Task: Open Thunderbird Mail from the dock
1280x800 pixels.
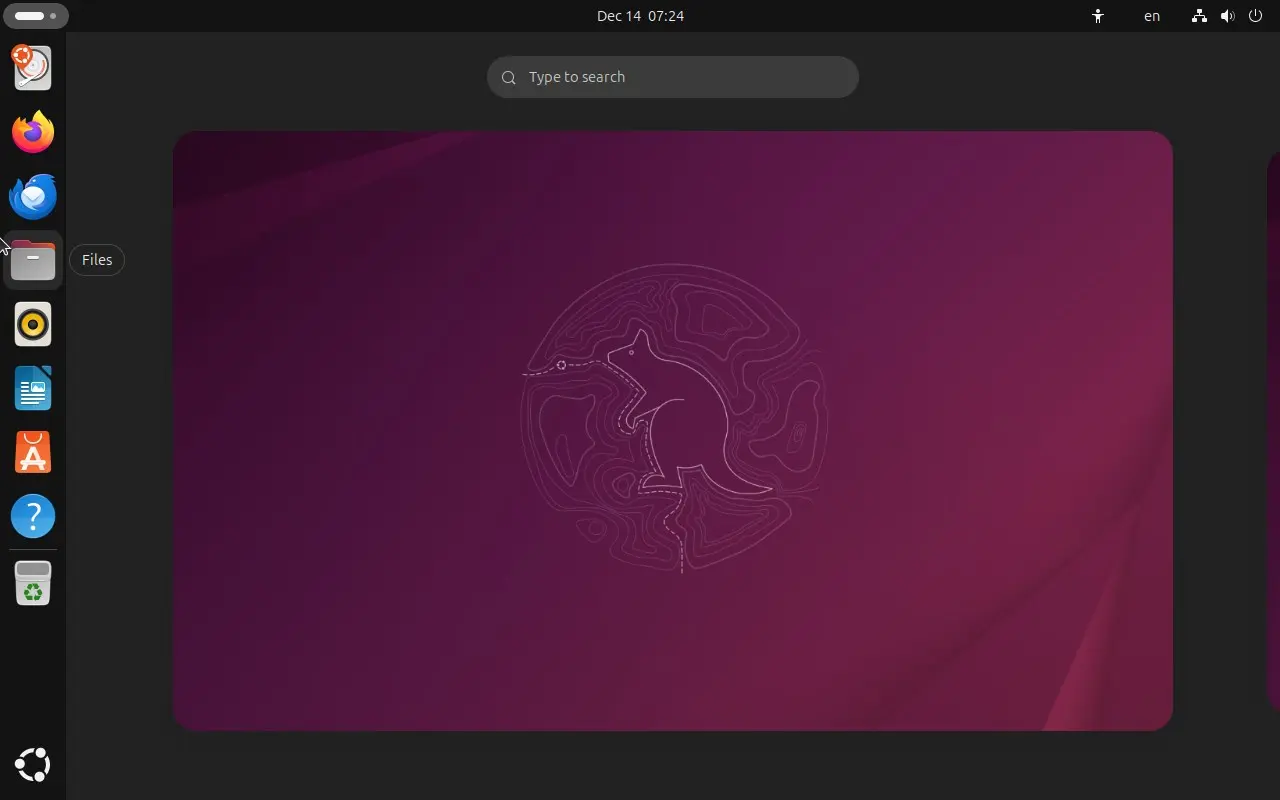Action: click(33, 196)
